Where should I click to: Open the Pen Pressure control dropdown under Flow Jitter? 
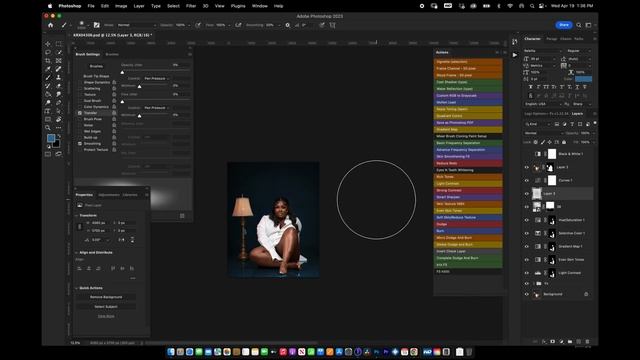coord(156,108)
